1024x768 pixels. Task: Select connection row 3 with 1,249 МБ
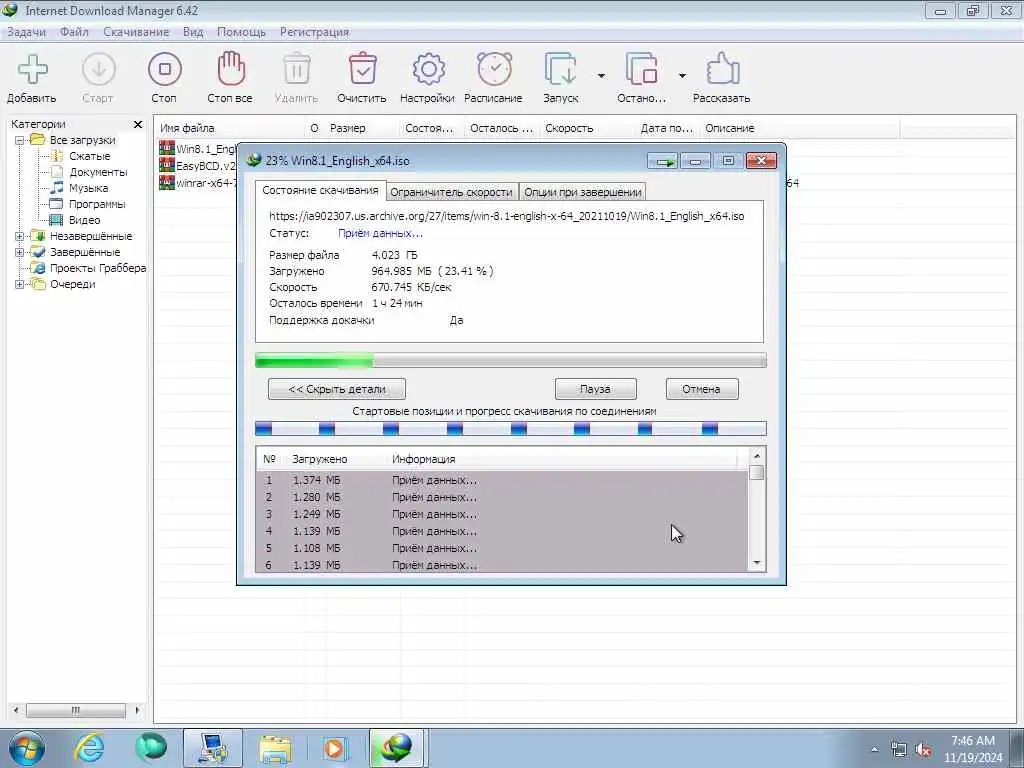pos(502,514)
